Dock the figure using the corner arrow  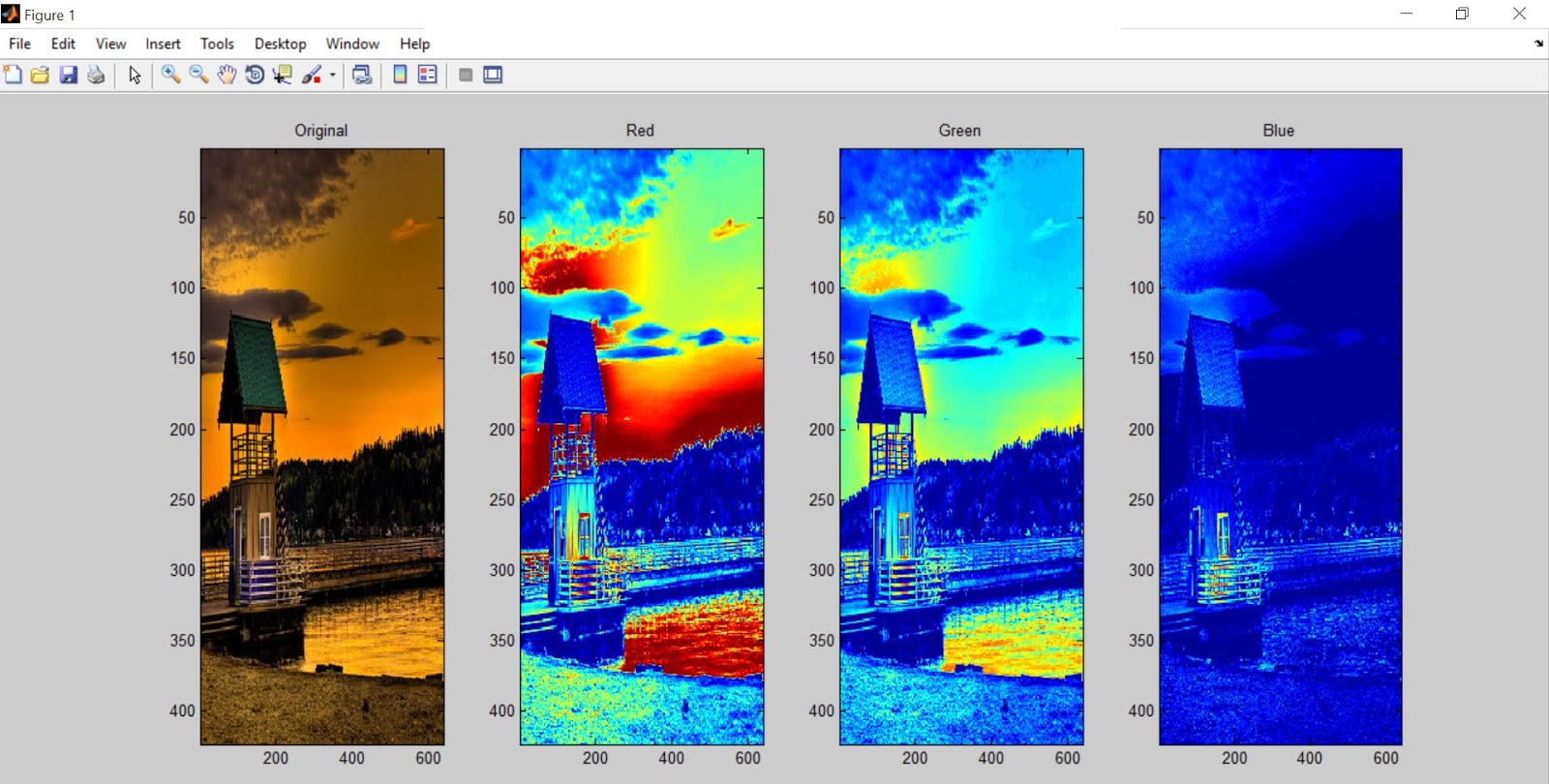tap(1538, 44)
